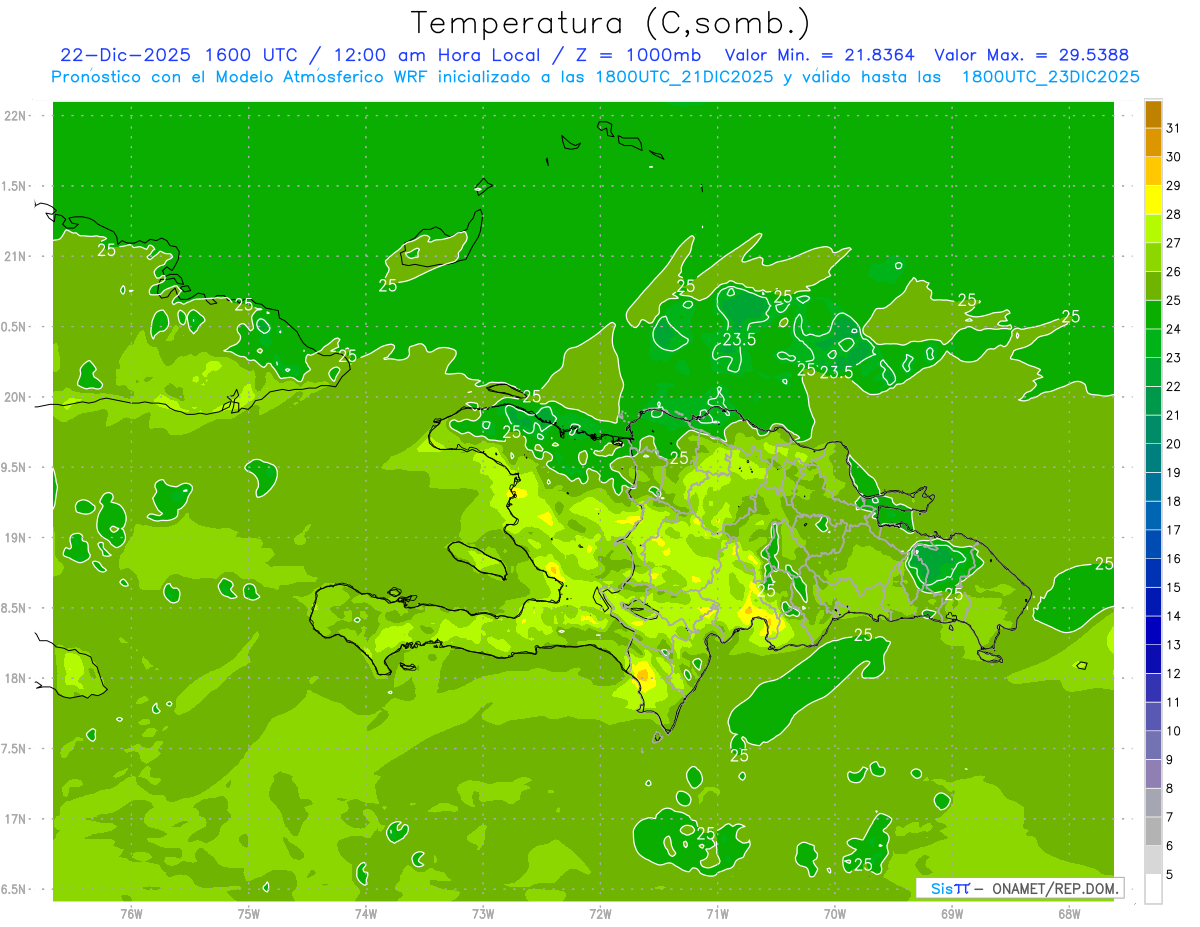Click the '22N' latitude axis label
Image resolution: width=1200 pixels, height=927 pixels.
click(15, 115)
